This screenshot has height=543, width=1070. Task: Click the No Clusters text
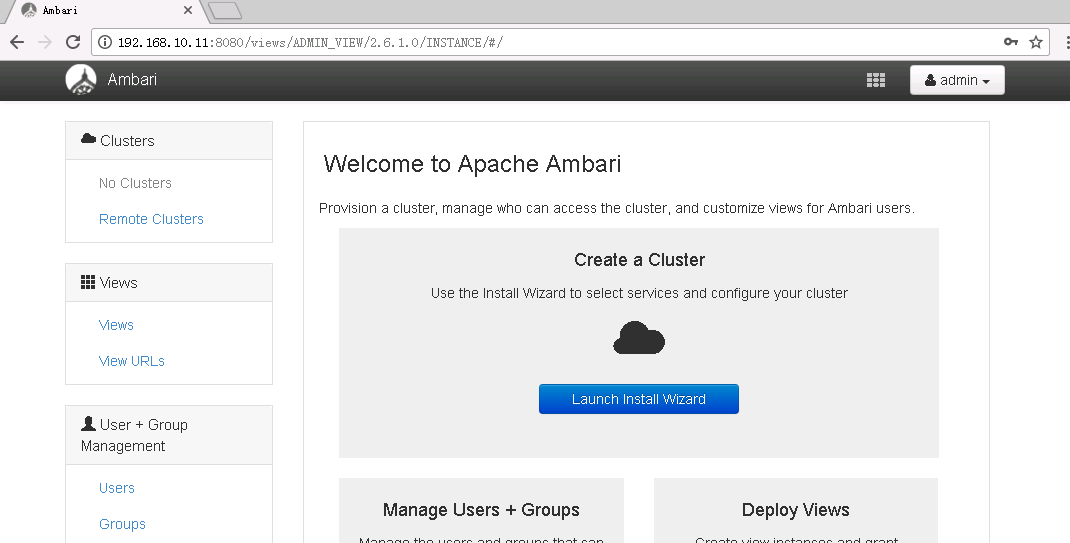[135, 183]
